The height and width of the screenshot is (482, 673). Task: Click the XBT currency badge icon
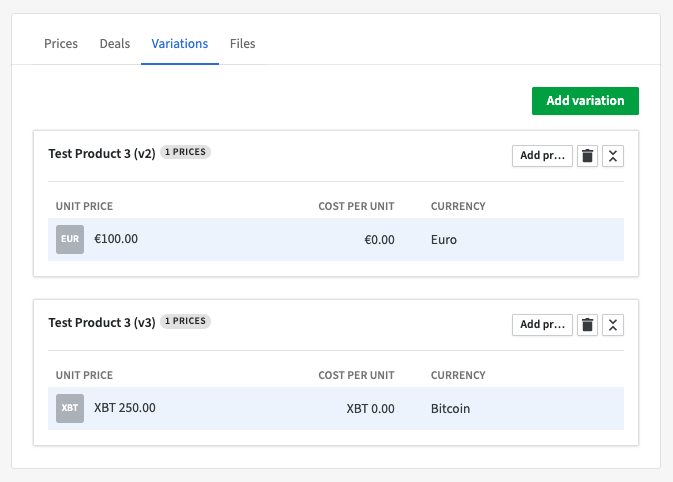click(70, 408)
